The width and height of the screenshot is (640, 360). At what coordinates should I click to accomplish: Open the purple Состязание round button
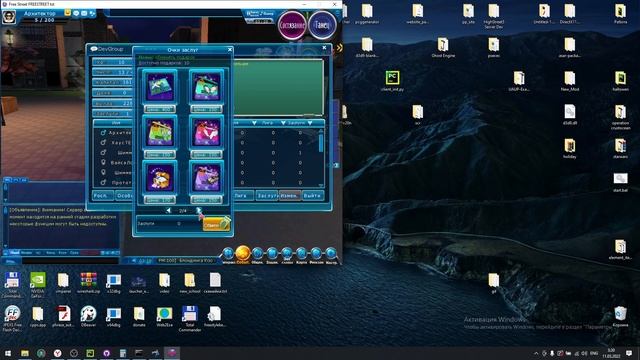[x=292, y=25]
